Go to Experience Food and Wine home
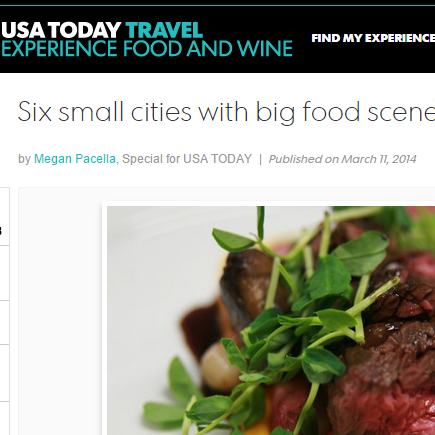This screenshot has height=435, width=435. point(147,49)
